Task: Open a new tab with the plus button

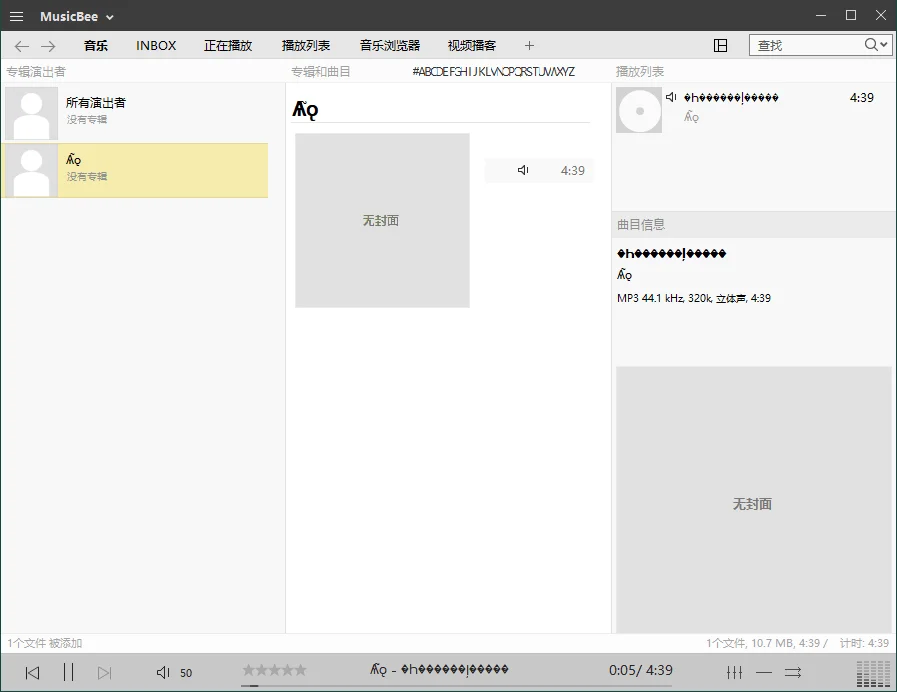Action: tap(529, 45)
